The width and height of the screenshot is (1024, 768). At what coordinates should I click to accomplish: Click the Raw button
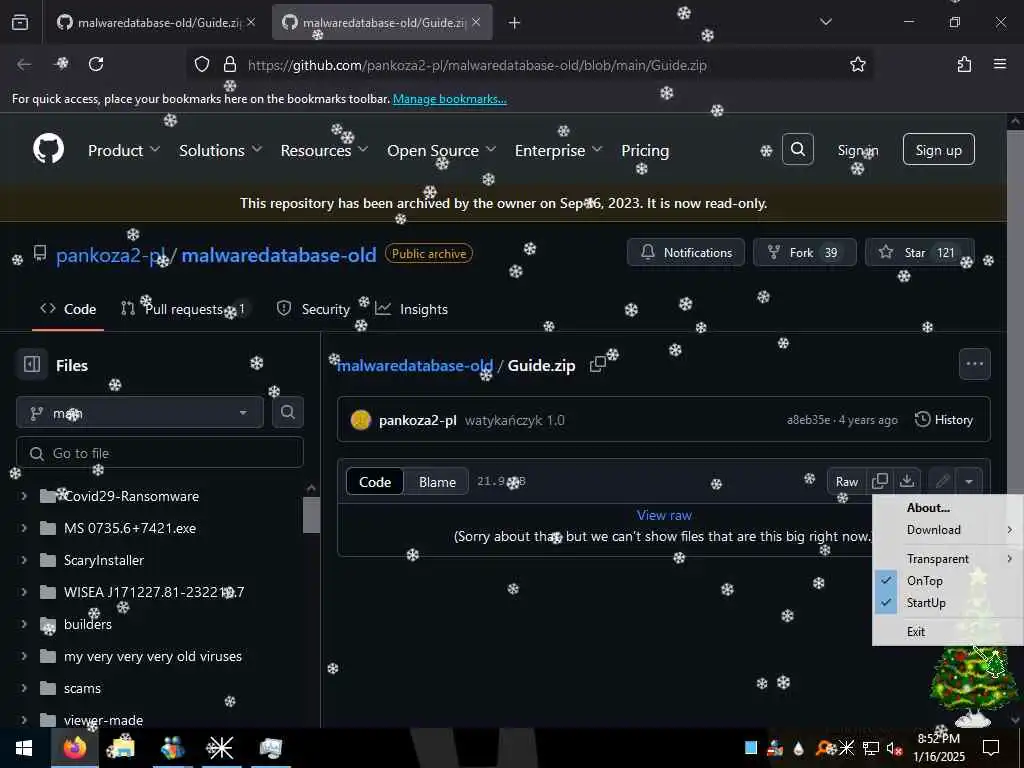[846, 481]
